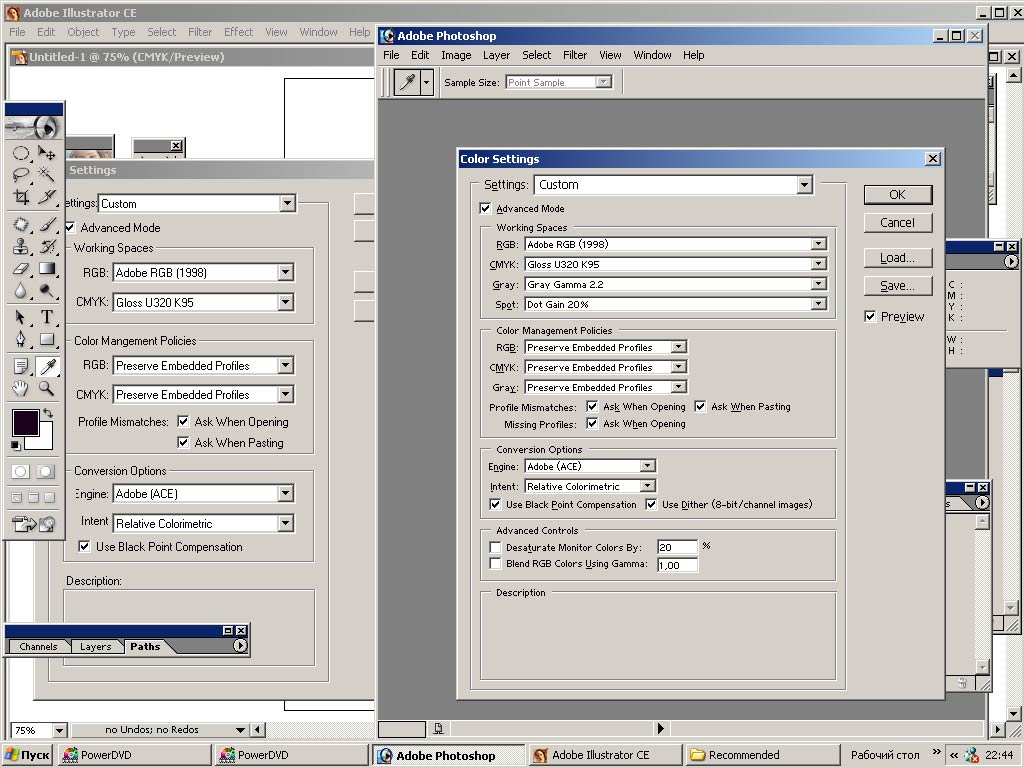Pick the Blur tool

coord(21,291)
